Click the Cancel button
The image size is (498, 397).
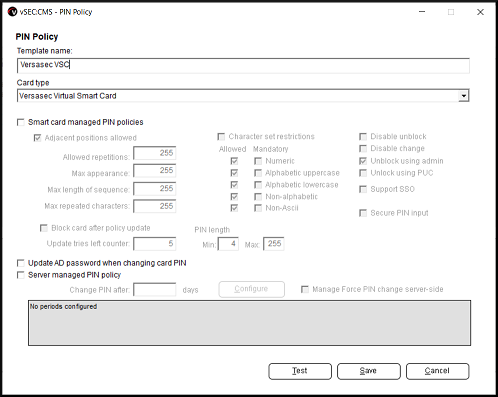tap(437, 371)
